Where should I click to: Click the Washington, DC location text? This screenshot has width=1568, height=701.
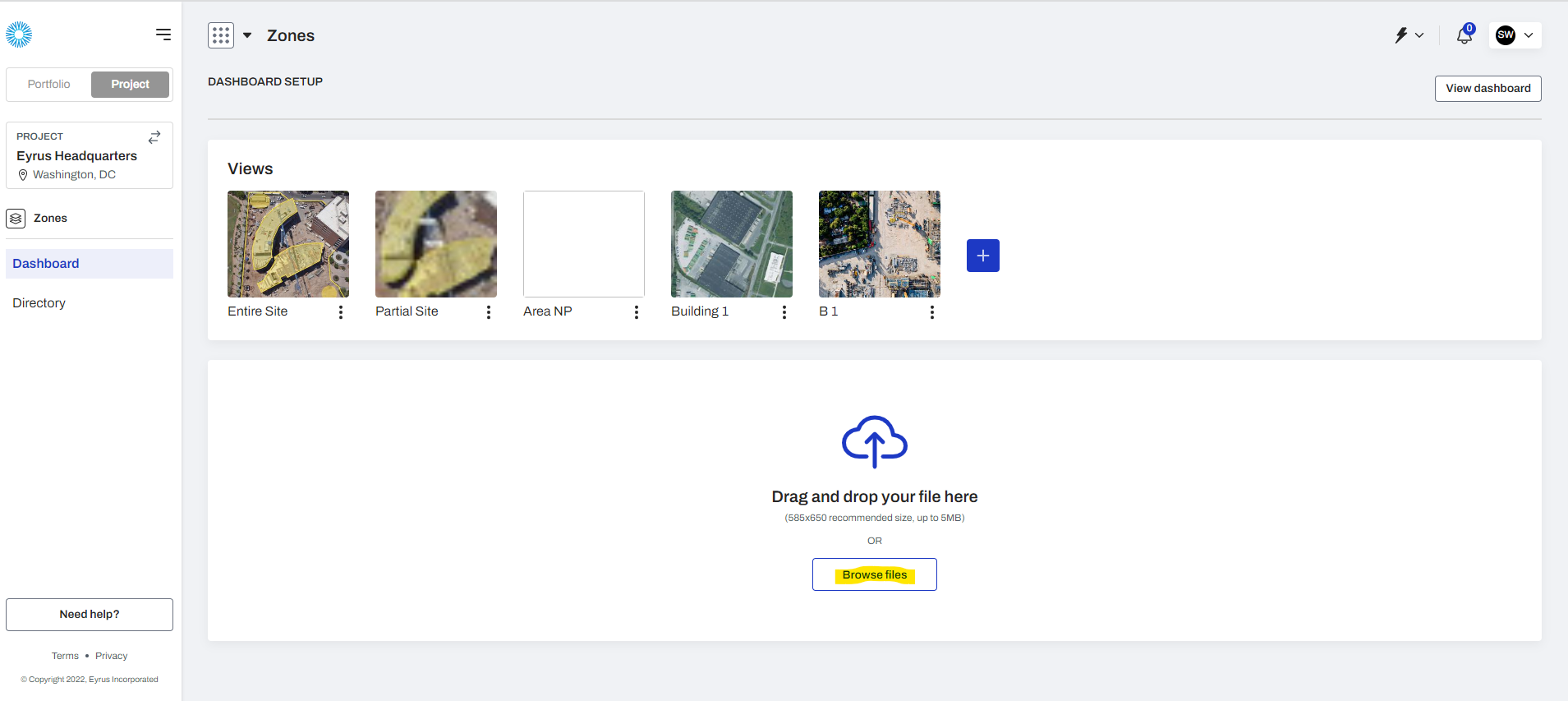pos(74,174)
